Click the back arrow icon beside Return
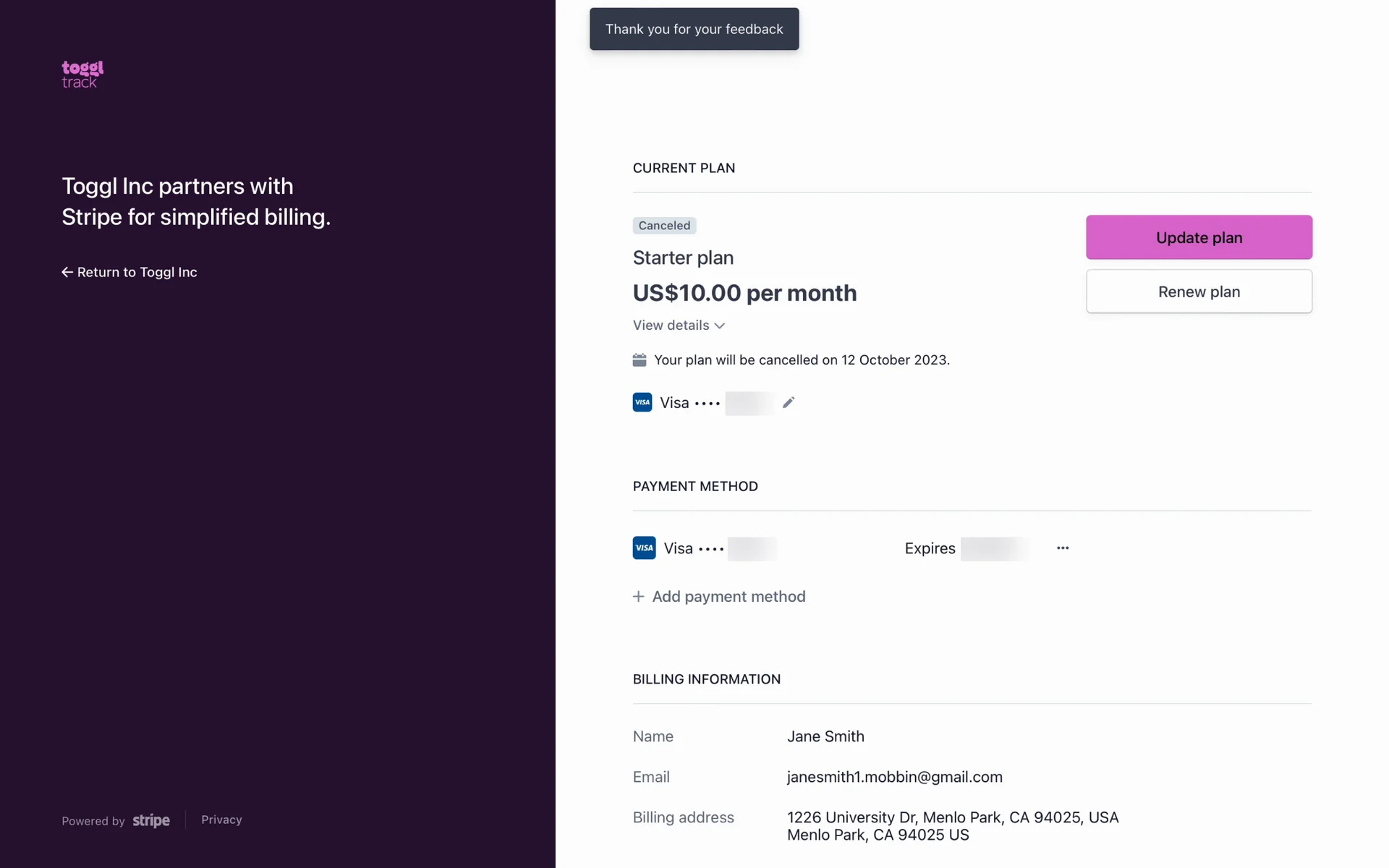Viewport: 1389px width, 868px height. 67,272
